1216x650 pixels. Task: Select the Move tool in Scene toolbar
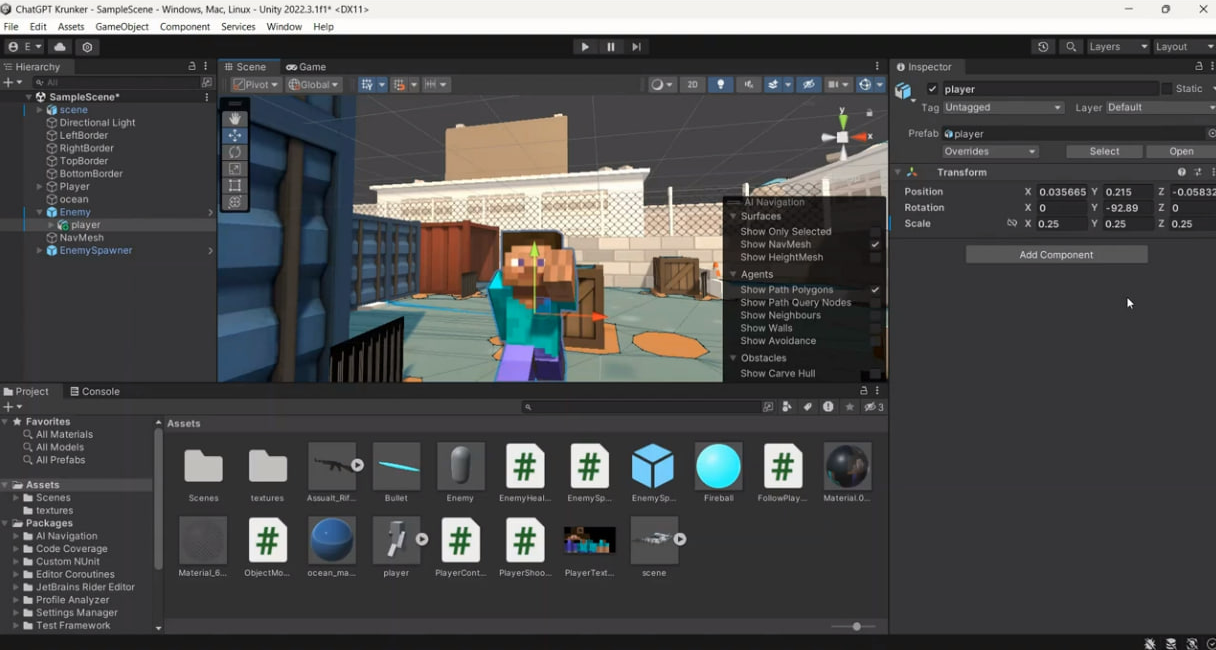coord(235,135)
